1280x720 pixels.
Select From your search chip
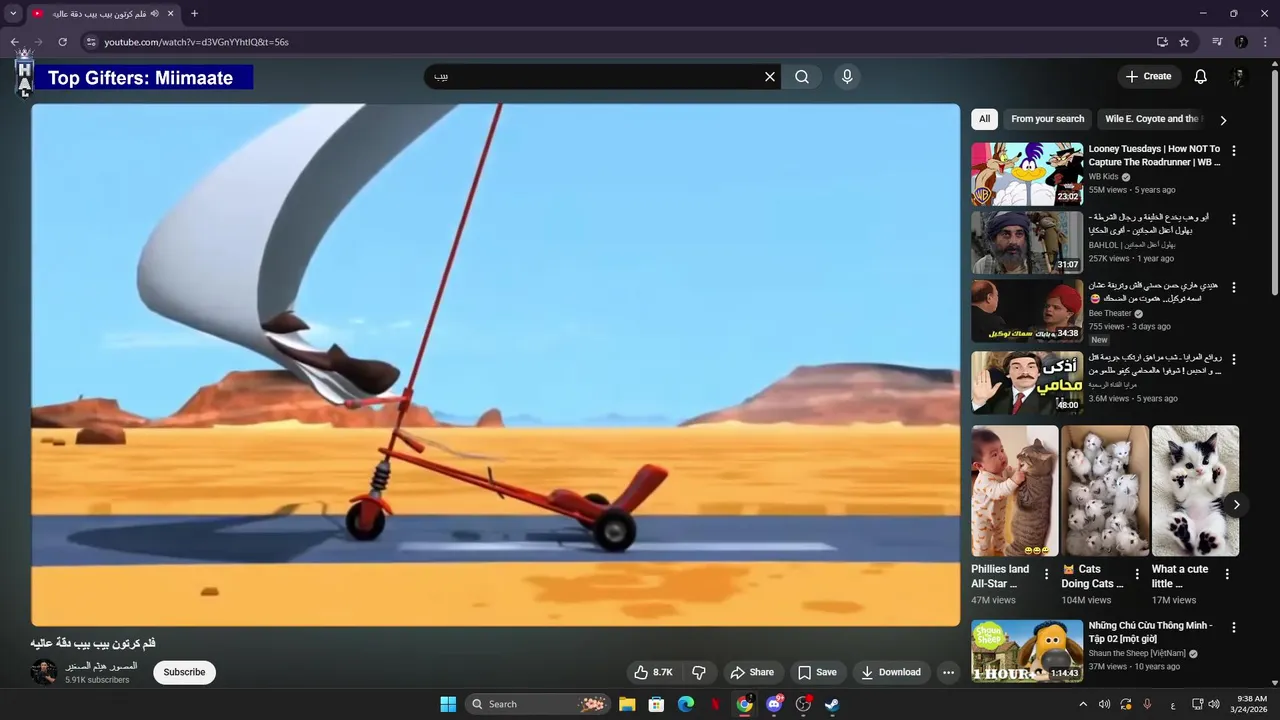pos(1047,119)
